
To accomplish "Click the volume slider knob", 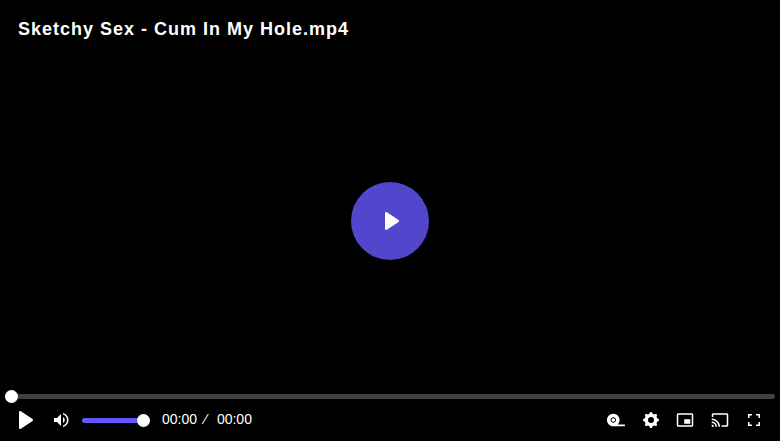I will 143,421.
